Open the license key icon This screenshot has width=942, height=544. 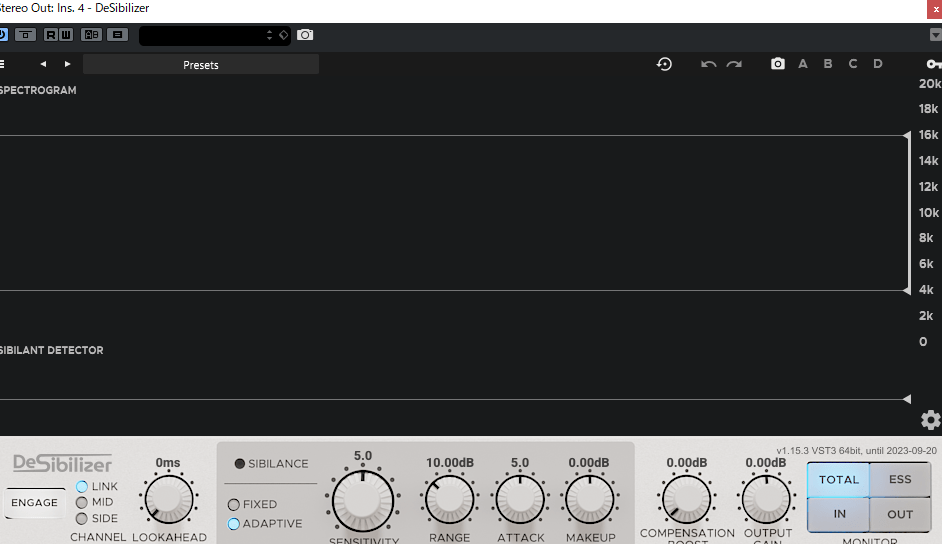[x=933, y=64]
